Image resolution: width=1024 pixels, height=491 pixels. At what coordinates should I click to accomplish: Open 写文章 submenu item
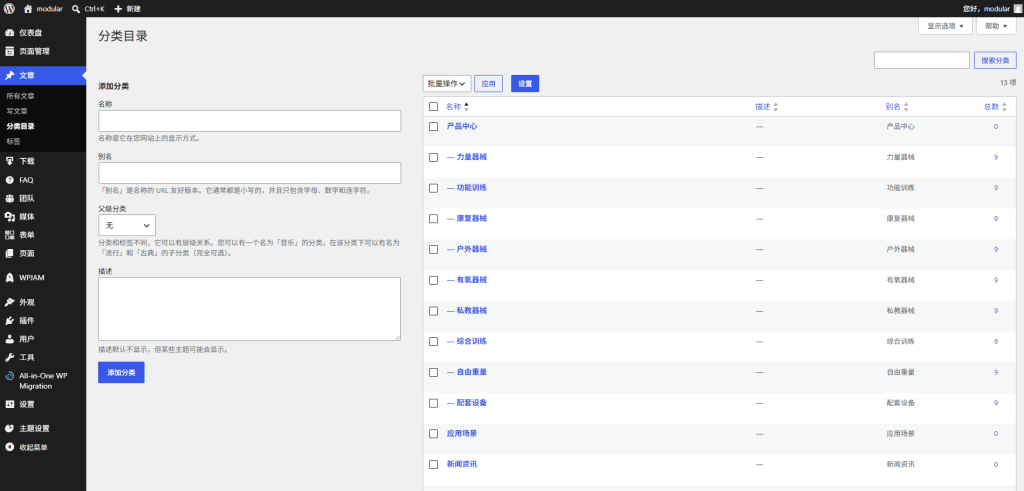click(x=17, y=111)
